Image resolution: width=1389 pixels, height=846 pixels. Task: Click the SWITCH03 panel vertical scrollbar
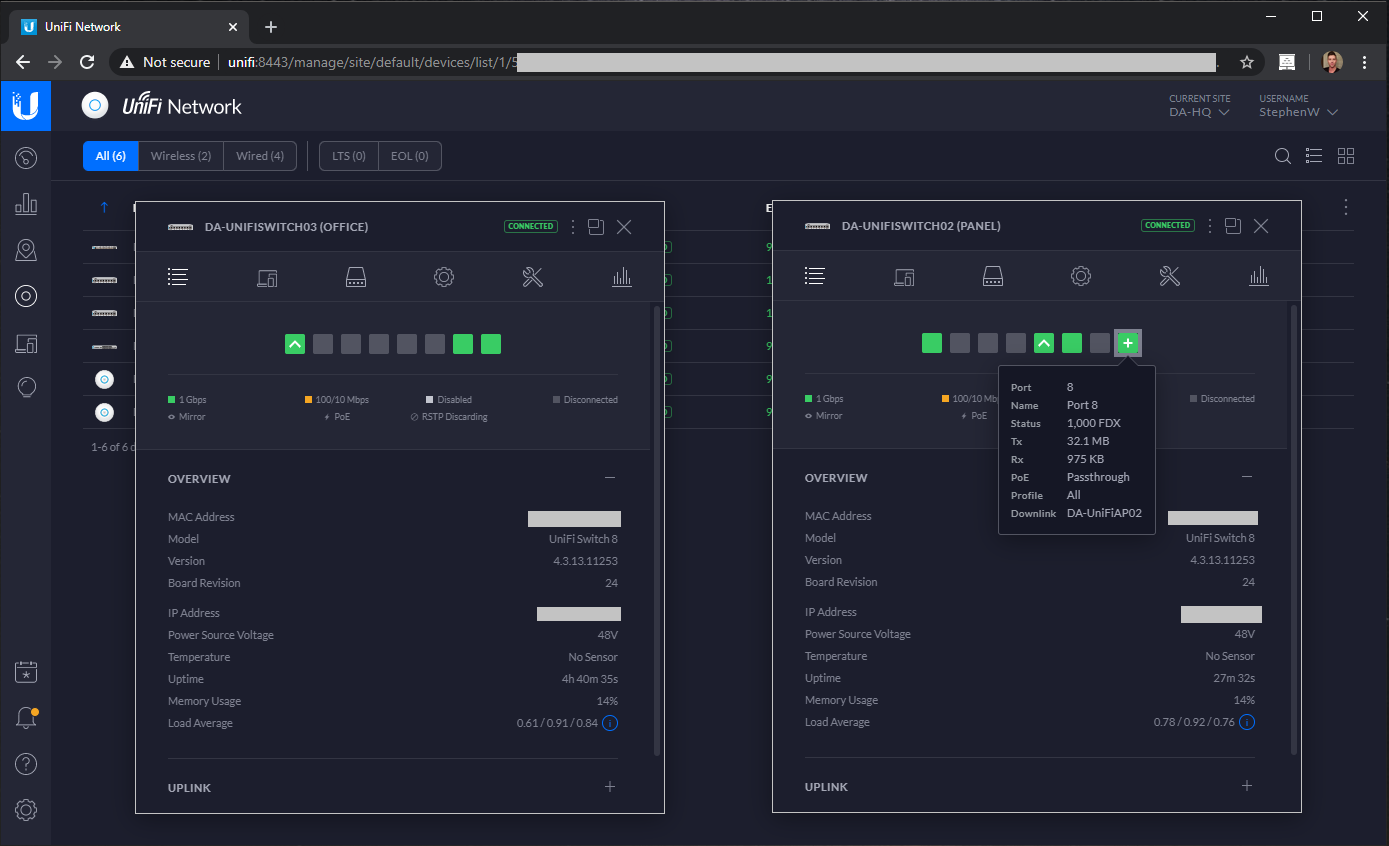(x=656, y=530)
